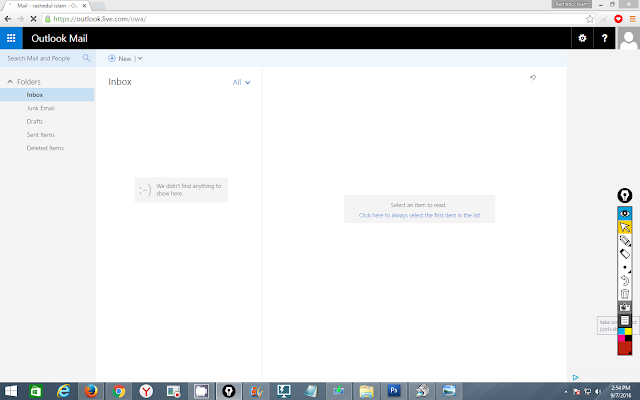Viewport: 640px width, 400px height.
Task: Click the camera take screenshot icon
Action: coord(624,307)
